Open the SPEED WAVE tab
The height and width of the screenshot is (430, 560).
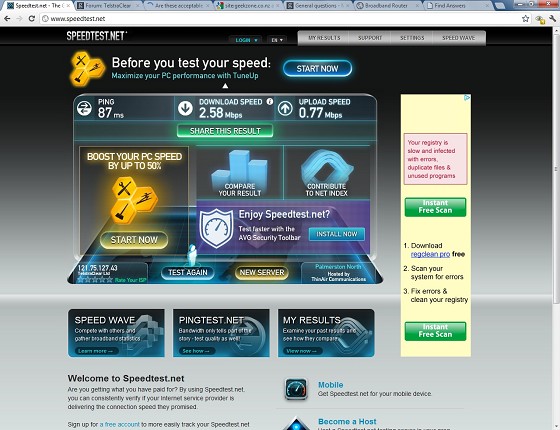tap(459, 38)
